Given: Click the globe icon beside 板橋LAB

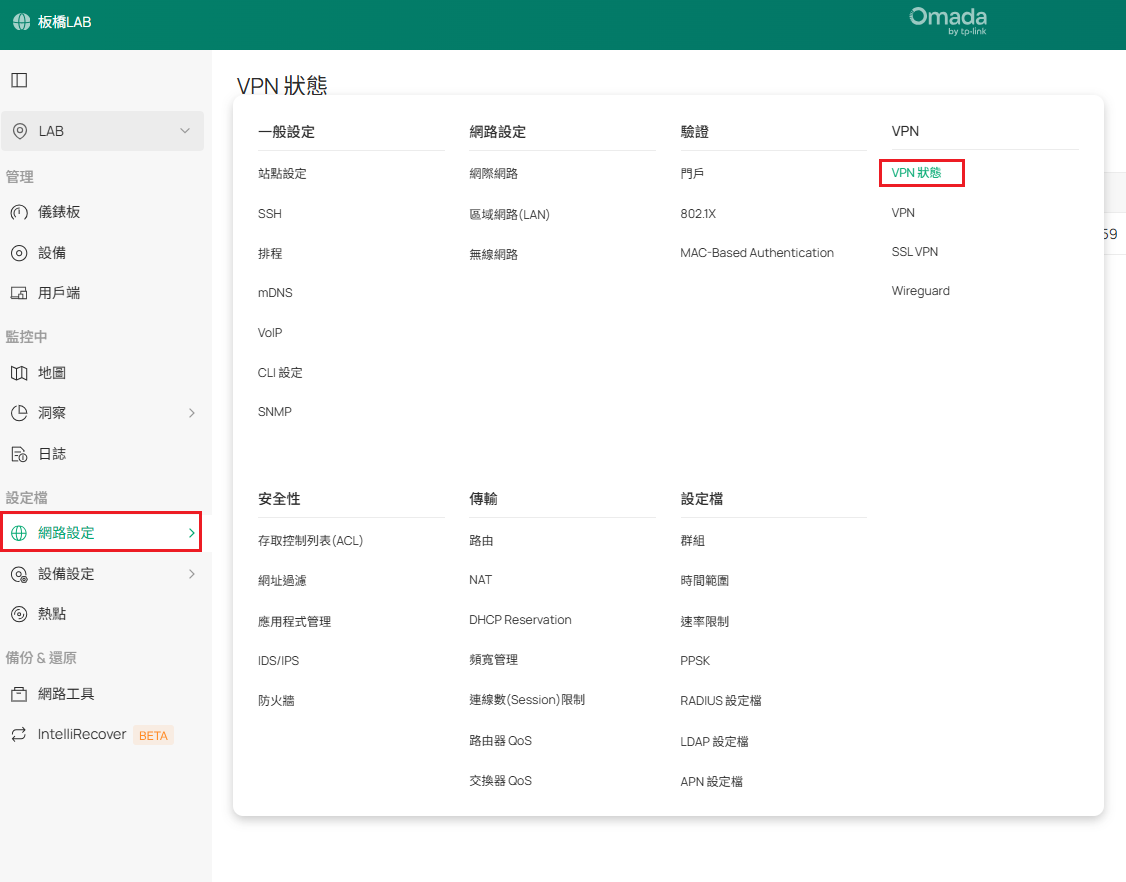Looking at the screenshot, I should 21,21.
